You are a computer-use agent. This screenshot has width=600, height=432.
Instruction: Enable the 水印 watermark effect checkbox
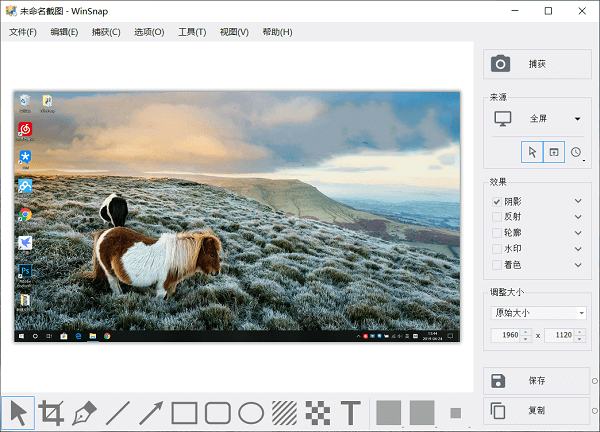(497, 249)
